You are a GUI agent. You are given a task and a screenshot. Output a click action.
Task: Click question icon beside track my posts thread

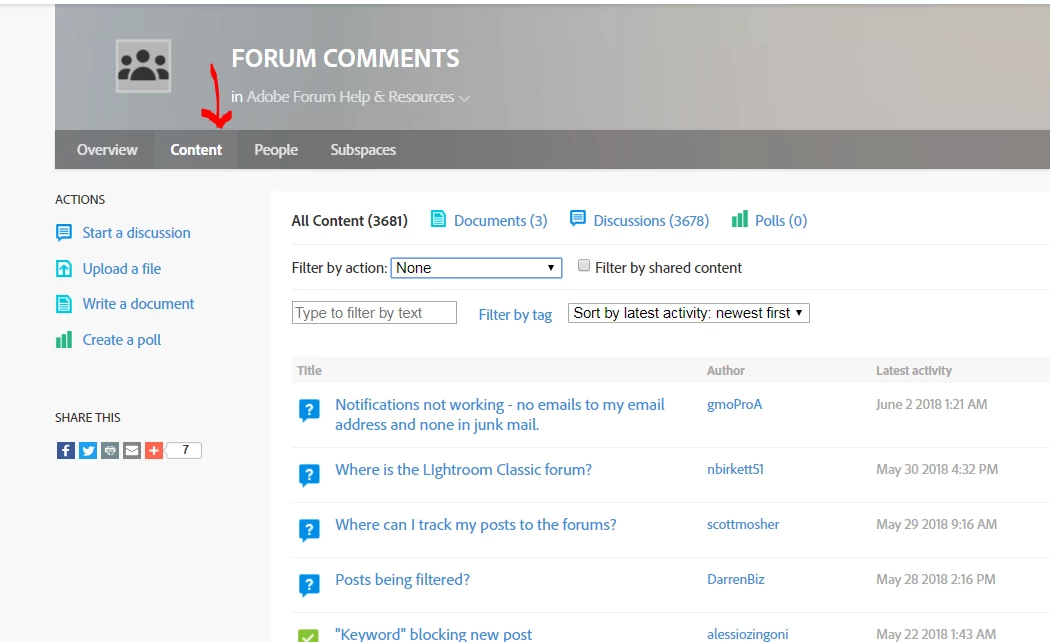(309, 530)
